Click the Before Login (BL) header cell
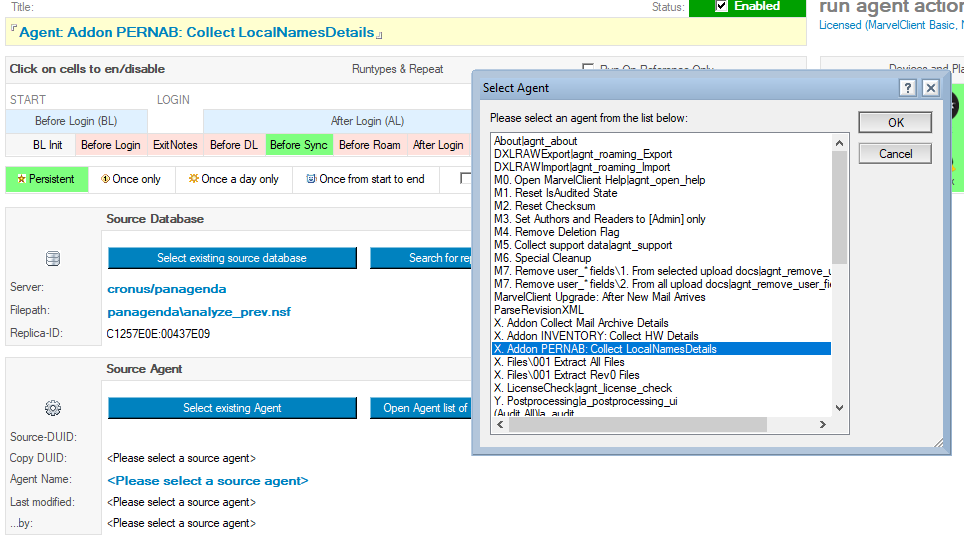Viewport: 964px width, 540px height. (x=76, y=121)
